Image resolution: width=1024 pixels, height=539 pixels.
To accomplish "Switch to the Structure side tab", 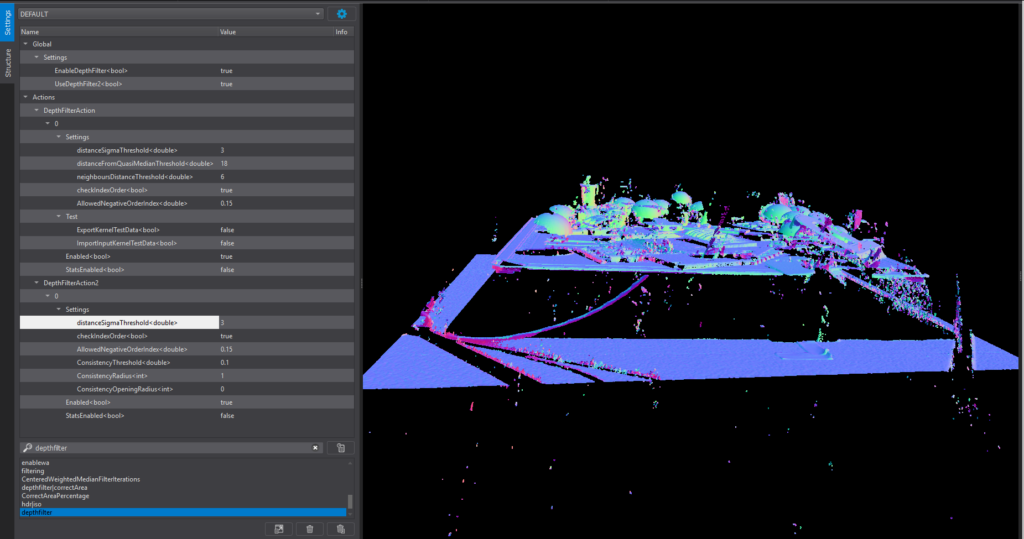I will click(8, 63).
